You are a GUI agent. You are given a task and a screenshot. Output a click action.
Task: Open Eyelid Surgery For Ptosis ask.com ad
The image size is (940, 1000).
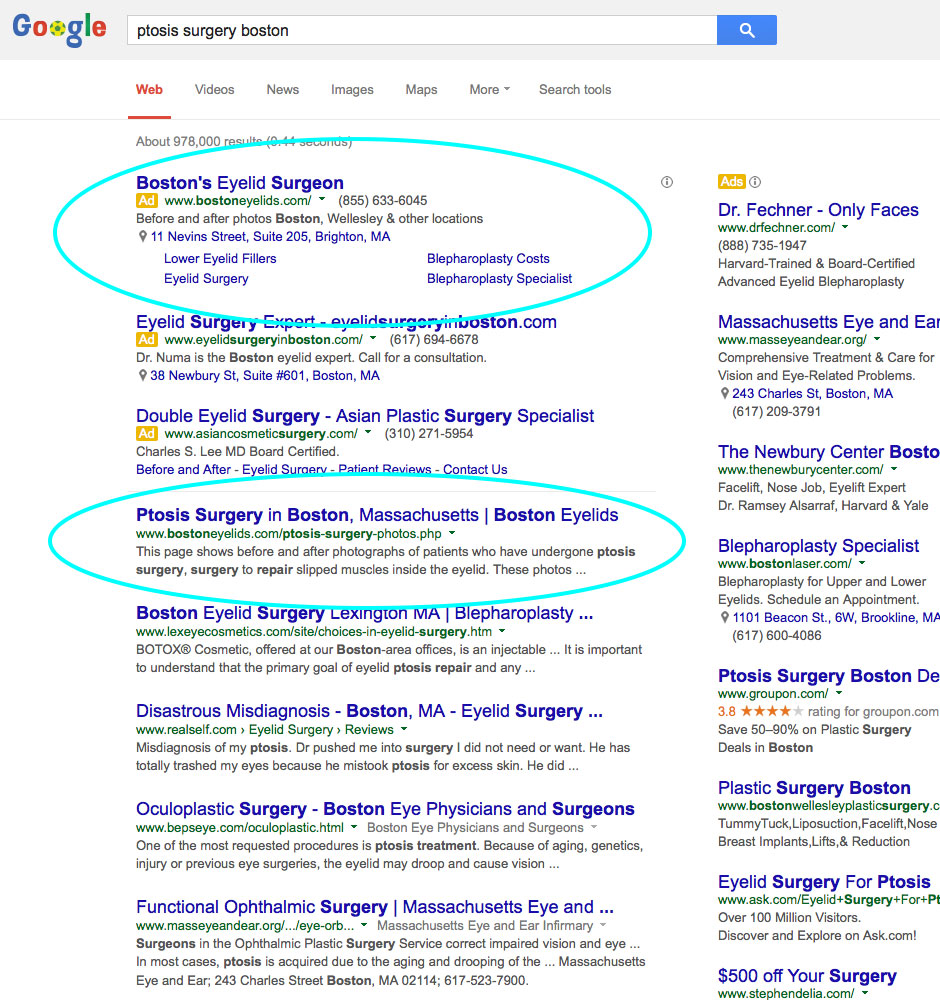point(824,882)
